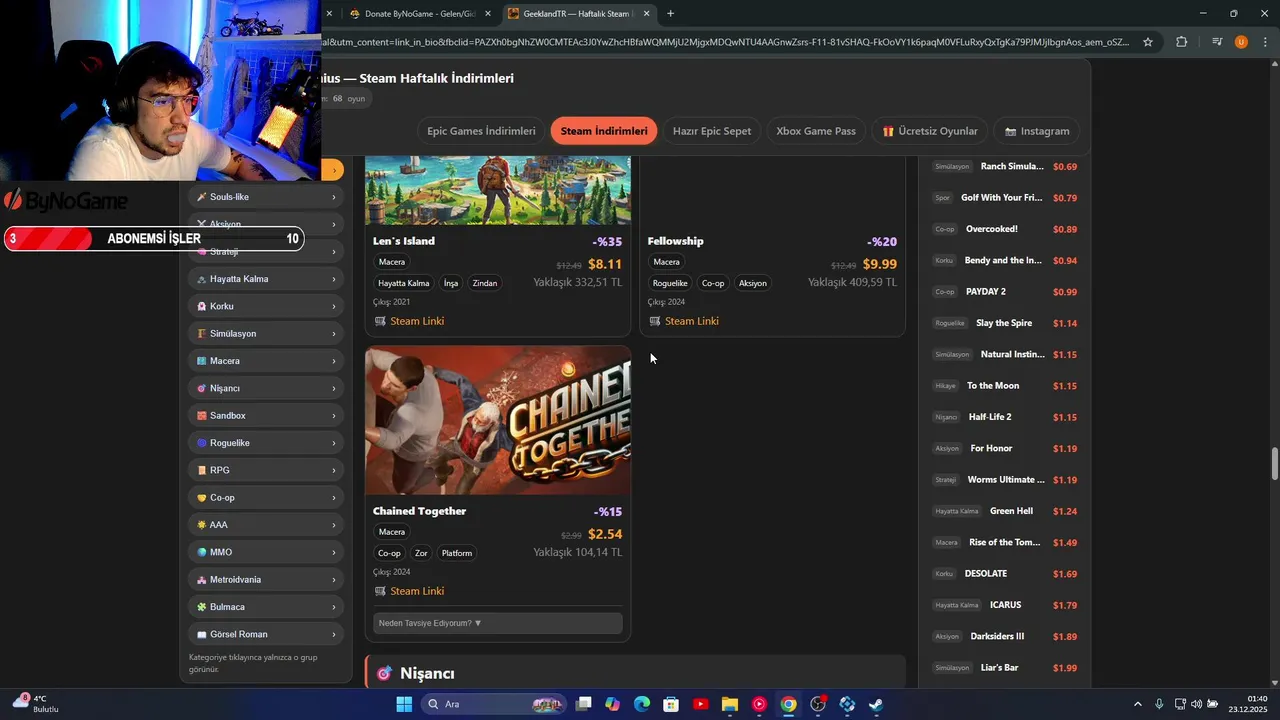Select Darksiders III in the price list

pos(997,636)
